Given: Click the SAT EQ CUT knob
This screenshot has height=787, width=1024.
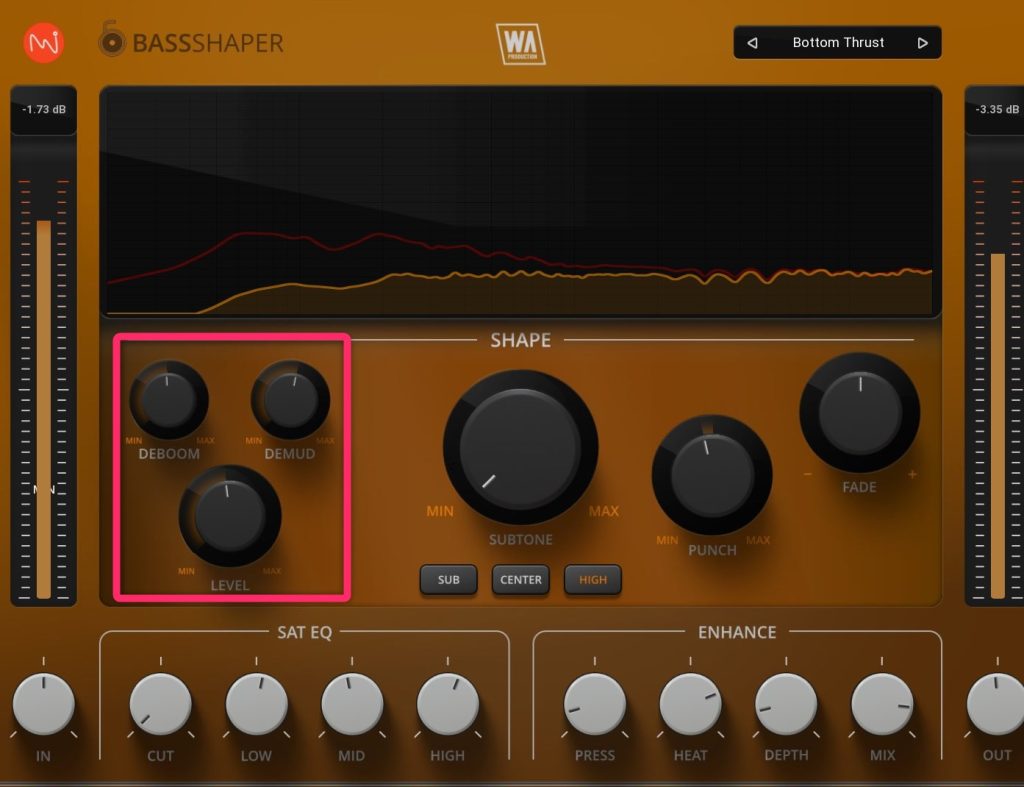Looking at the screenshot, I should click(160, 704).
